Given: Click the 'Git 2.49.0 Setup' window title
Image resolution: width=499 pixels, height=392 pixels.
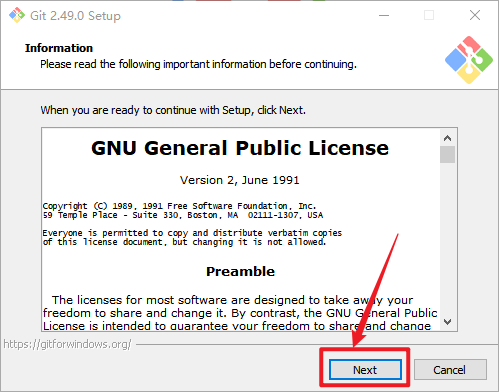Looking at the screenshot, I should (75, 16).
